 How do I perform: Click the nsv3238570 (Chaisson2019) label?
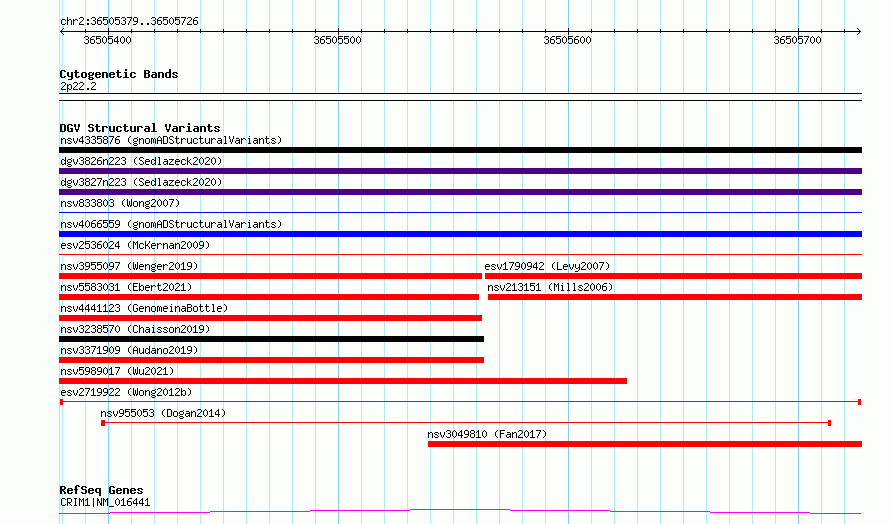coord(135,329)
